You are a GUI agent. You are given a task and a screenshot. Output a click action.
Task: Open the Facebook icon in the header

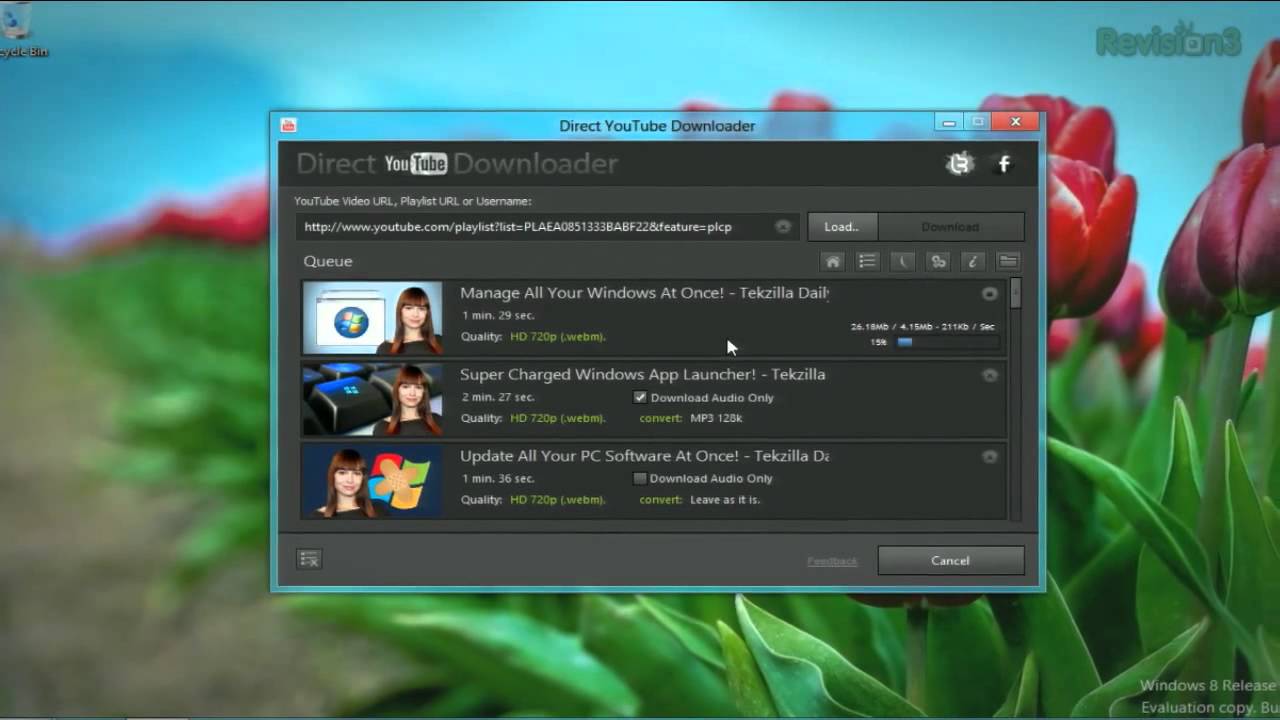(x=1004, y=164)
